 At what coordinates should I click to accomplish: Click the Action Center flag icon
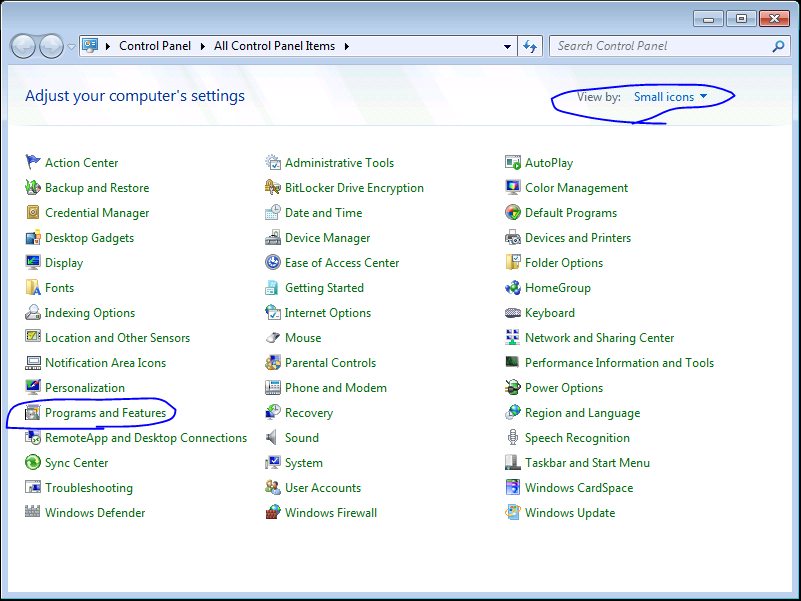point(33,162)
